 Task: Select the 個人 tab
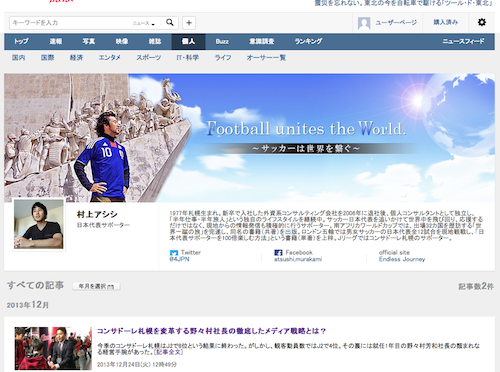[188, 41]
